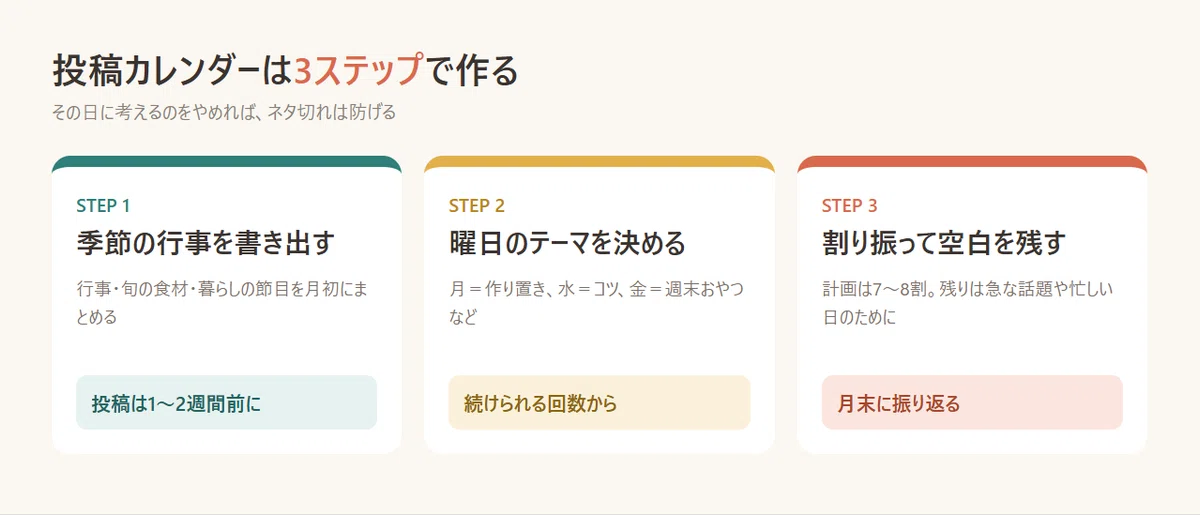Screen dimensions: 1200x515
Task: Click the red top bar of STEP 3 card
Action: pos(972,162)
